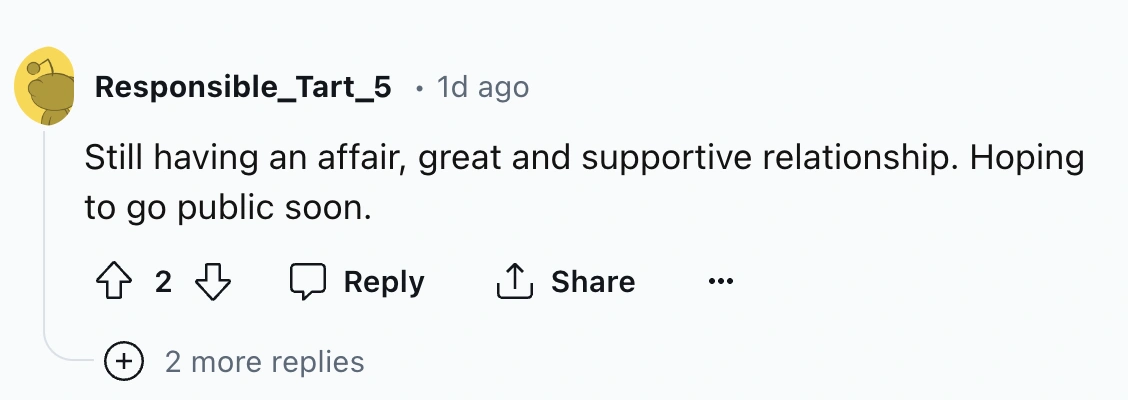Click the 1d ago timestamp link
Viewport: 1128px width, 400px height.
(x=483, y=88)
